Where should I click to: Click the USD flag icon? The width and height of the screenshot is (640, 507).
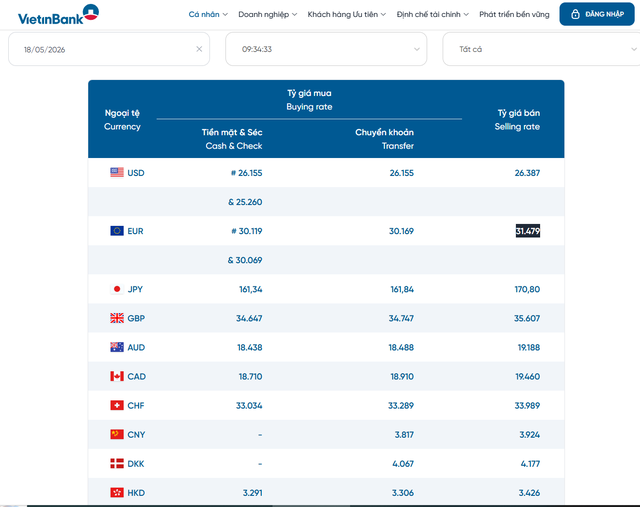[x=117, y=172]
